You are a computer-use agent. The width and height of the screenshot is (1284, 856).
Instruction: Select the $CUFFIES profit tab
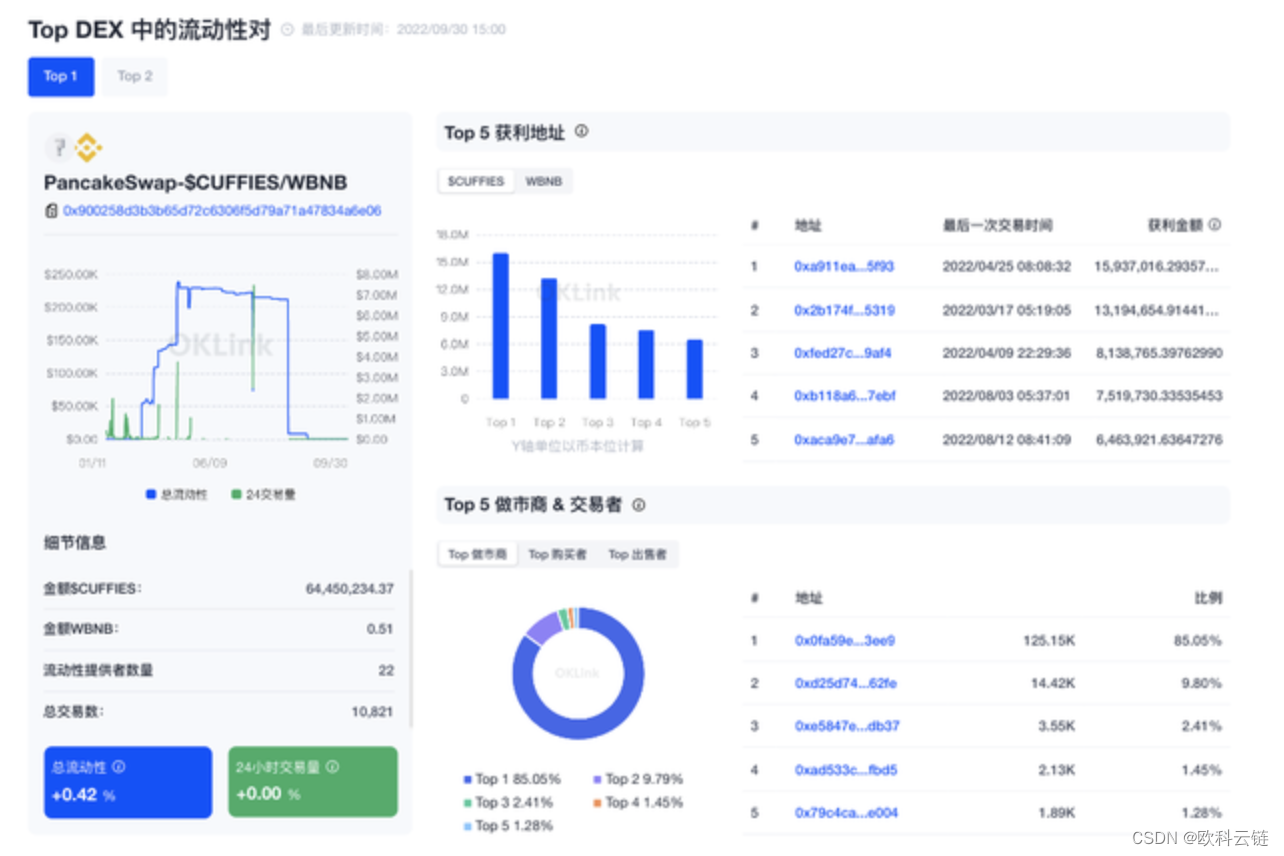point(476,182)
